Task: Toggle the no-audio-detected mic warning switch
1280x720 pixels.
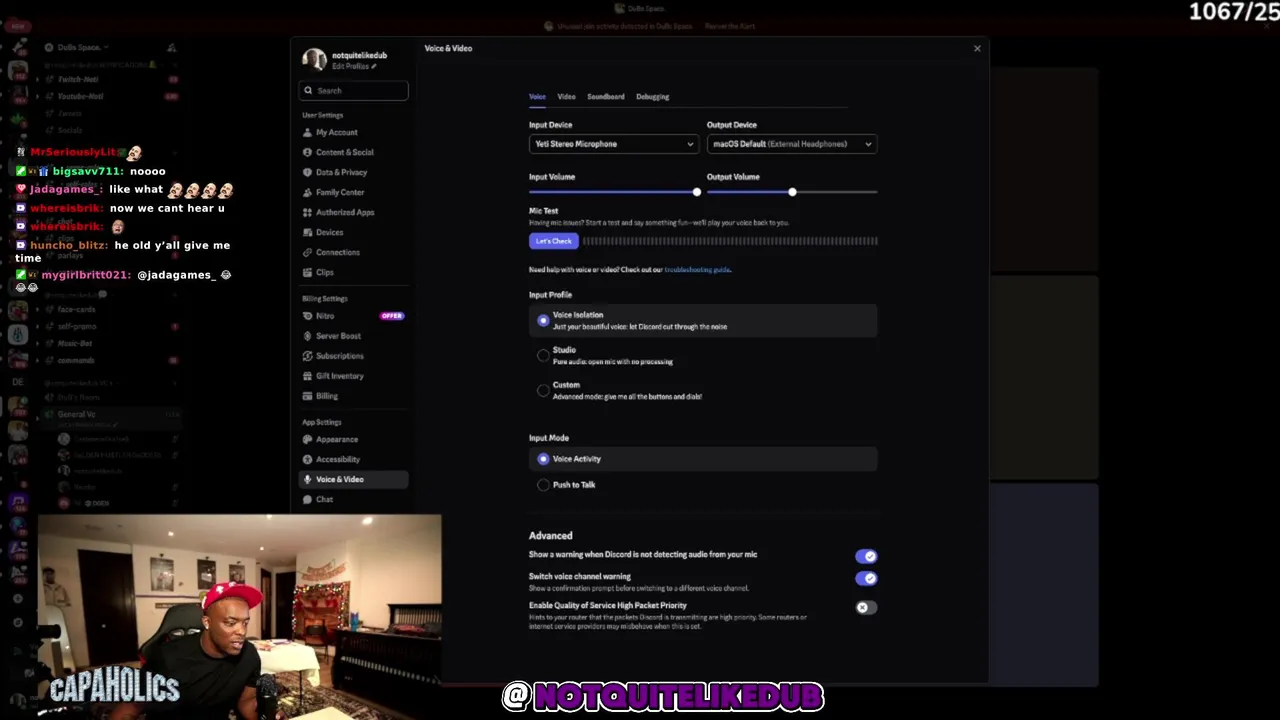Action: [866, 556]
